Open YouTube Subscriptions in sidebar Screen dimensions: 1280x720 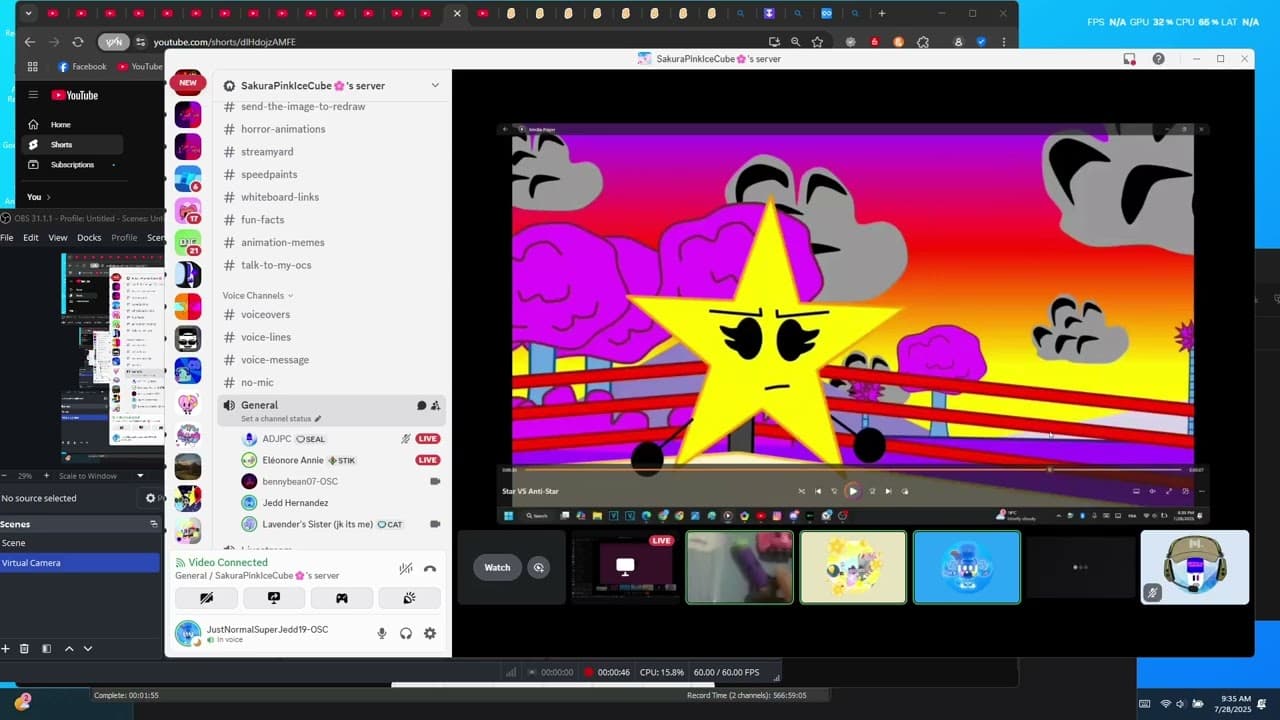(72, 165)
